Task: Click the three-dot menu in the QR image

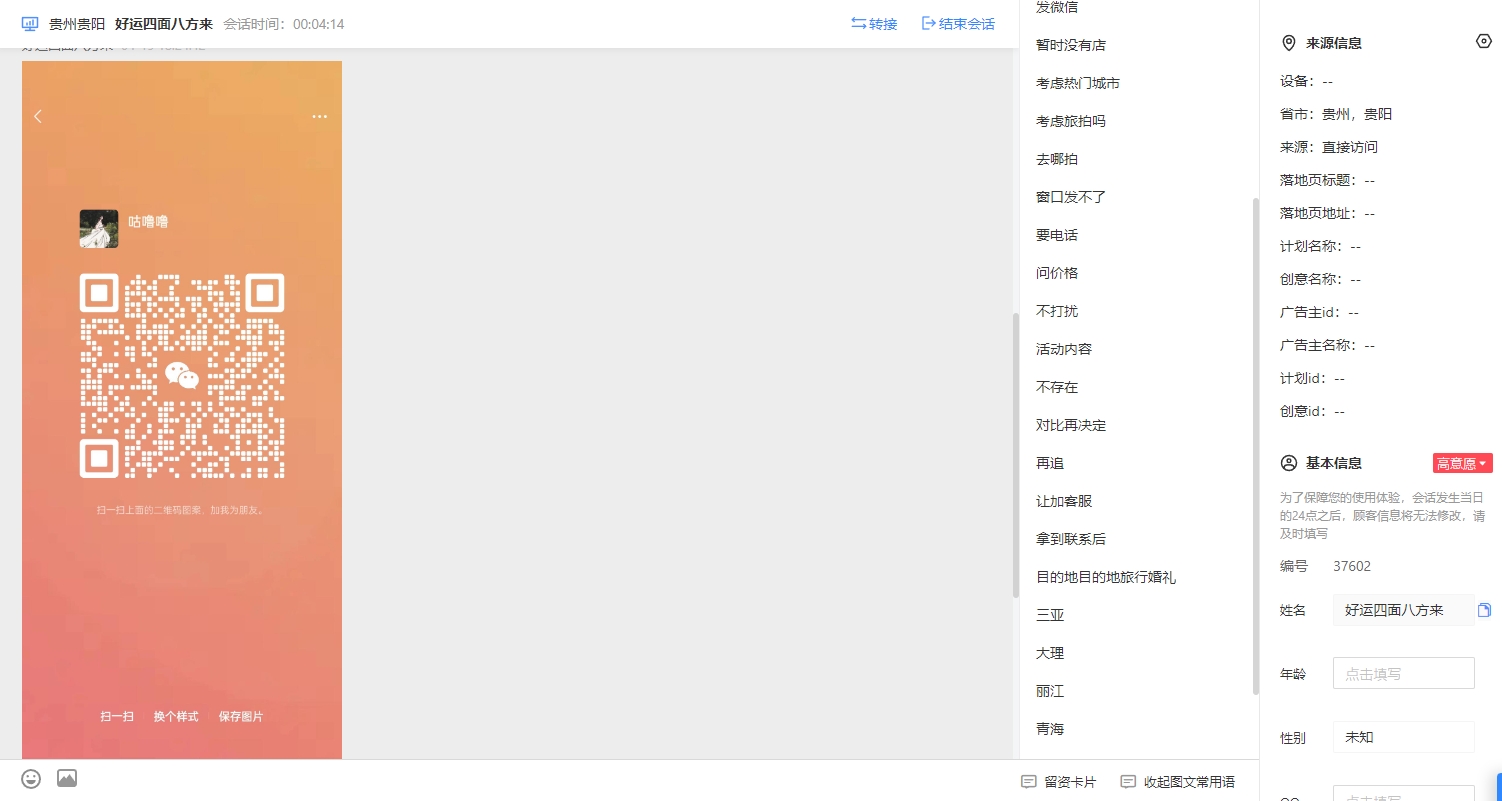Action: coord(319,116)
